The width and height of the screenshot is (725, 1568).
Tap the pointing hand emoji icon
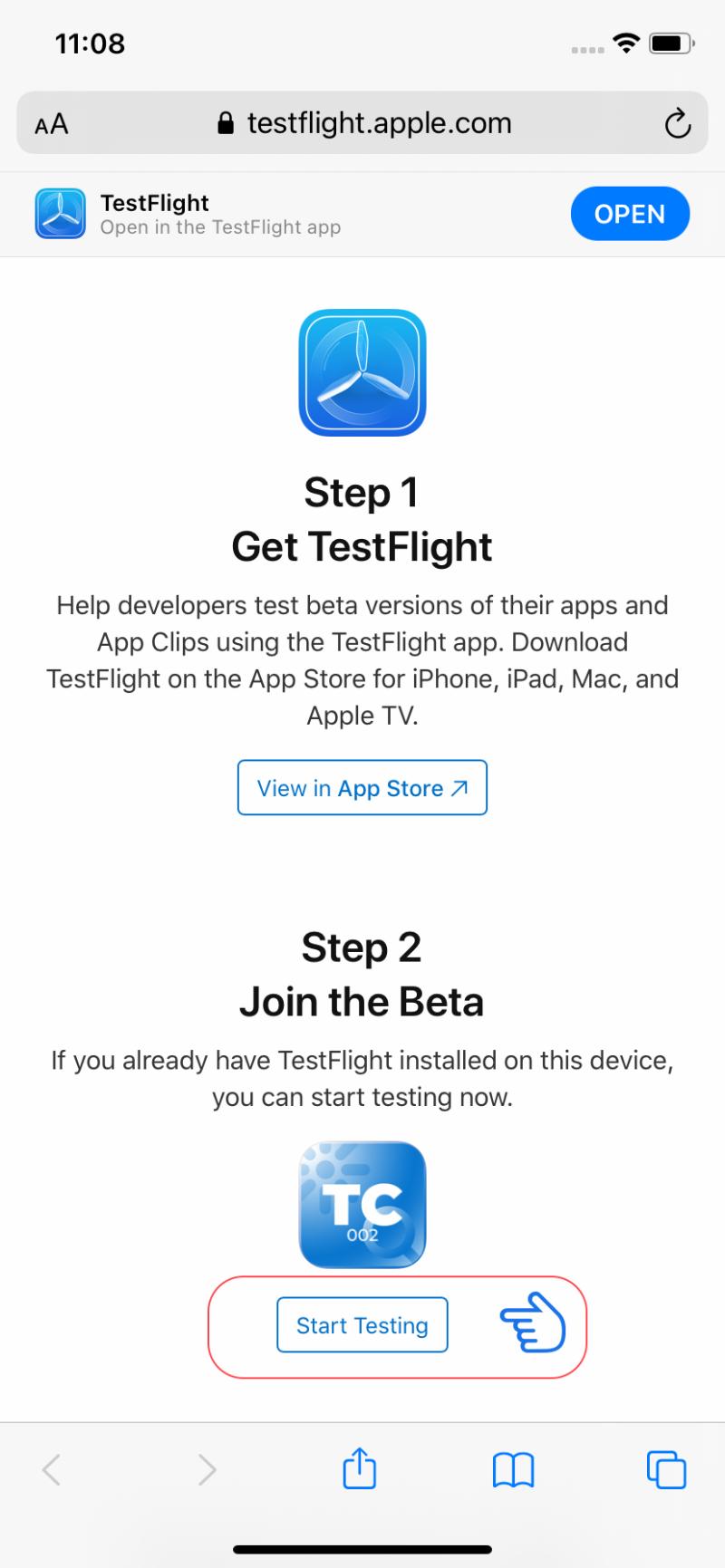[533, 1325]
